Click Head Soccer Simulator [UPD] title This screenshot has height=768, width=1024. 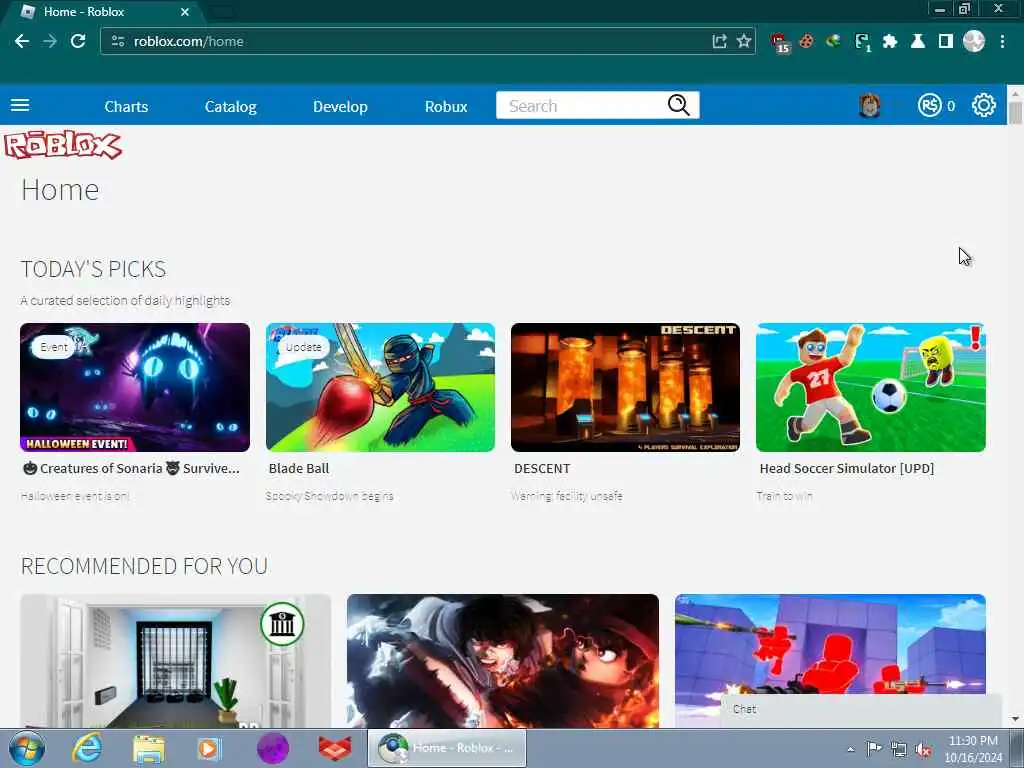coord(846,468)
